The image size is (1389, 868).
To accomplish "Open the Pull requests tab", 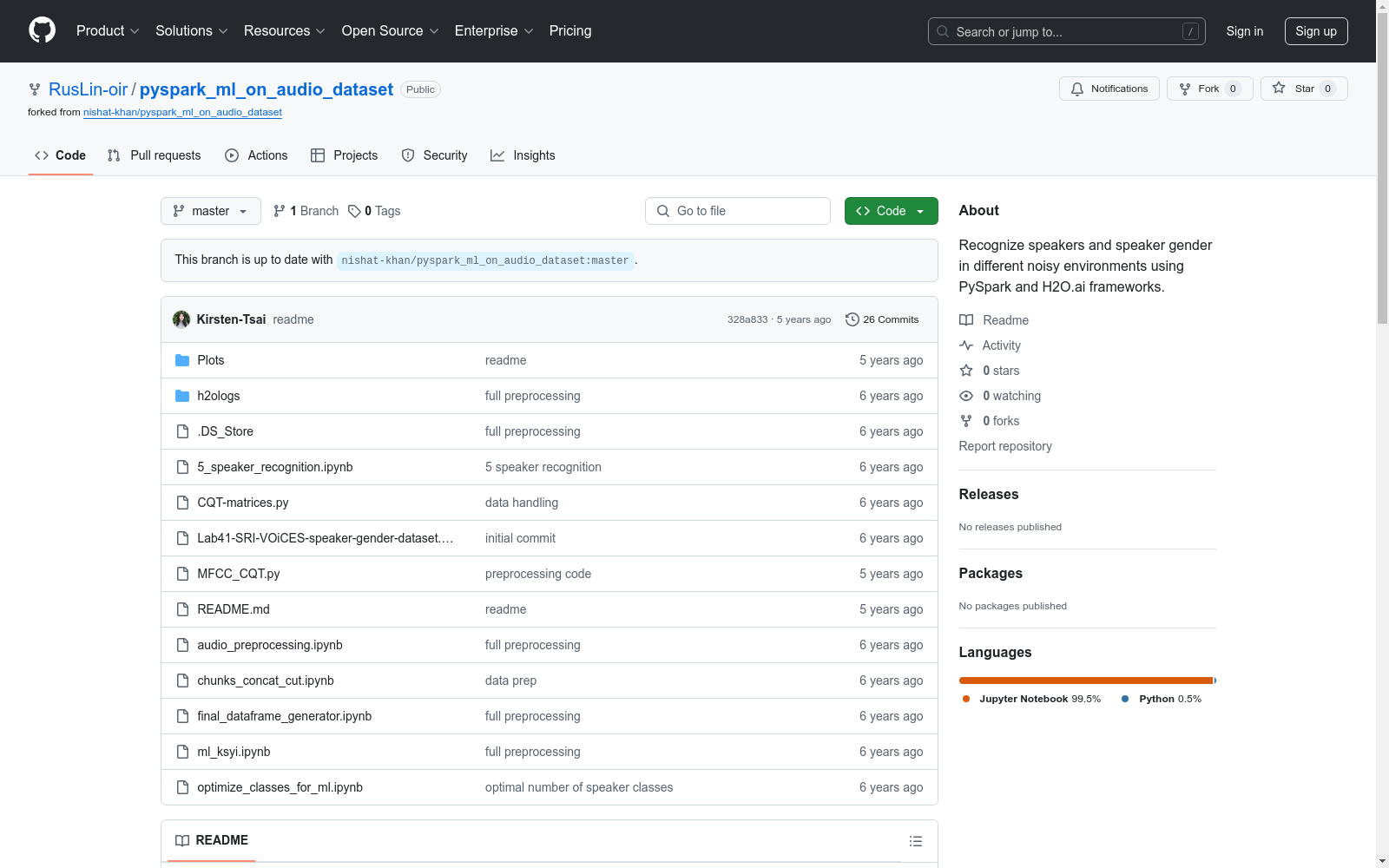I will pos(154,155).
